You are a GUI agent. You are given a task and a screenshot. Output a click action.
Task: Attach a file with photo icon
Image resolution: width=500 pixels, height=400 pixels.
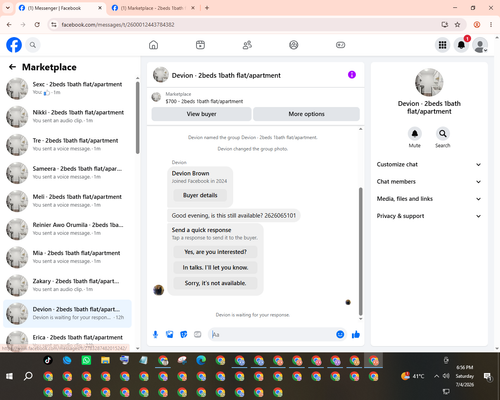pyautogui.click(x=170, y=334)
